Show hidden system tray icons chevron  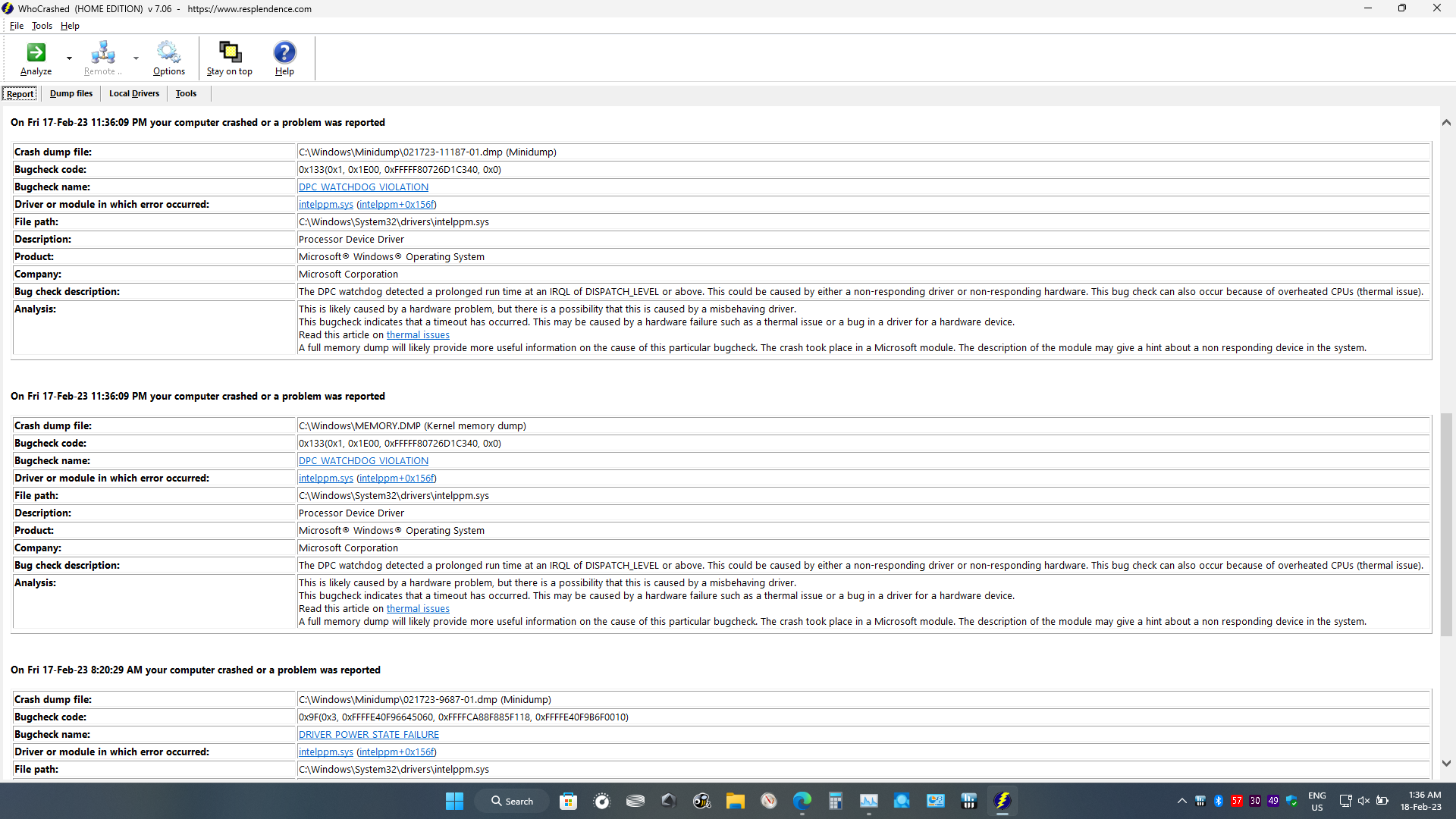click(1181, 801)
